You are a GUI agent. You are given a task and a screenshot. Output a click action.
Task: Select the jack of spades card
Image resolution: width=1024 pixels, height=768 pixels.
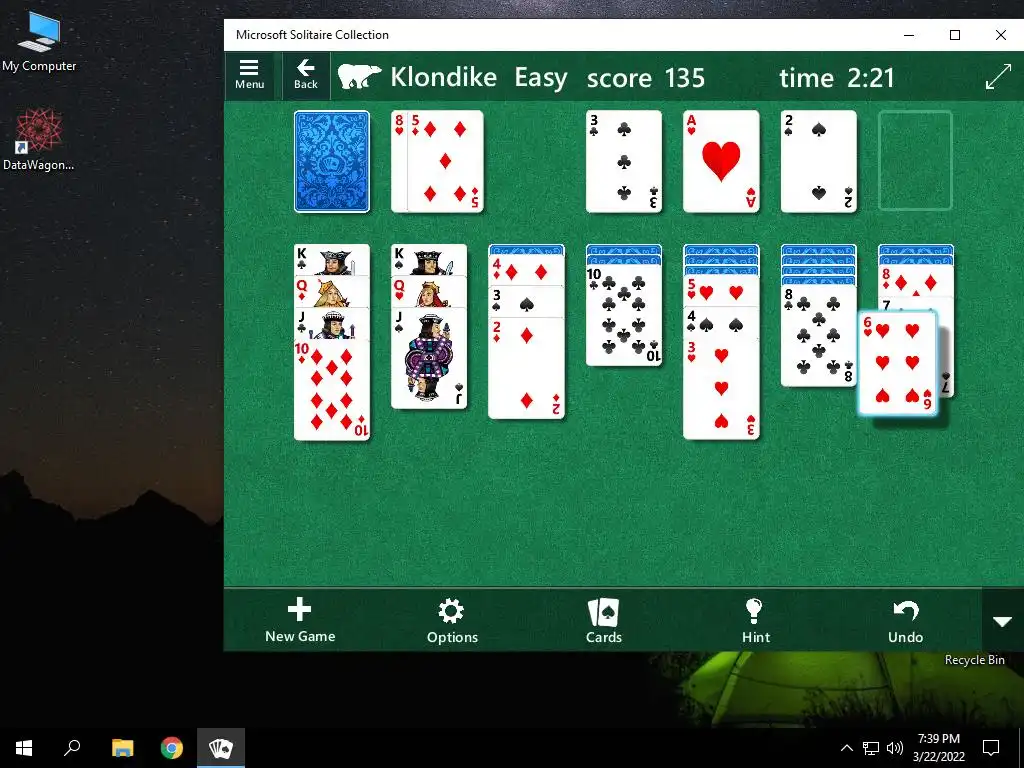click(x=429, y=359)
